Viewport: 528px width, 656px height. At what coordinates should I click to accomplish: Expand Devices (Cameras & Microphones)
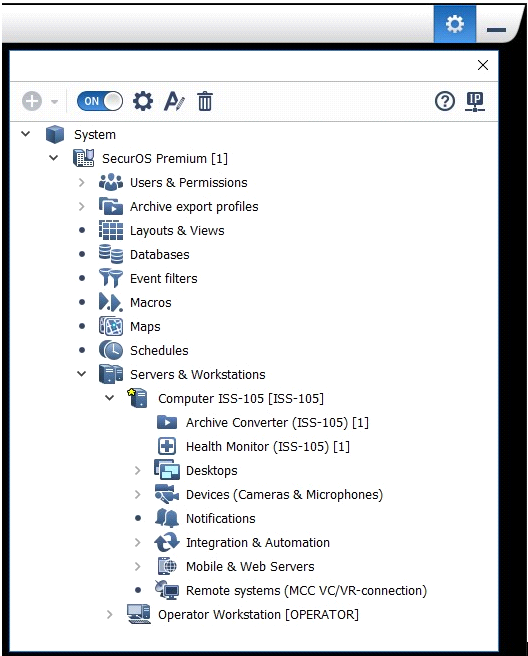(138, 495)
